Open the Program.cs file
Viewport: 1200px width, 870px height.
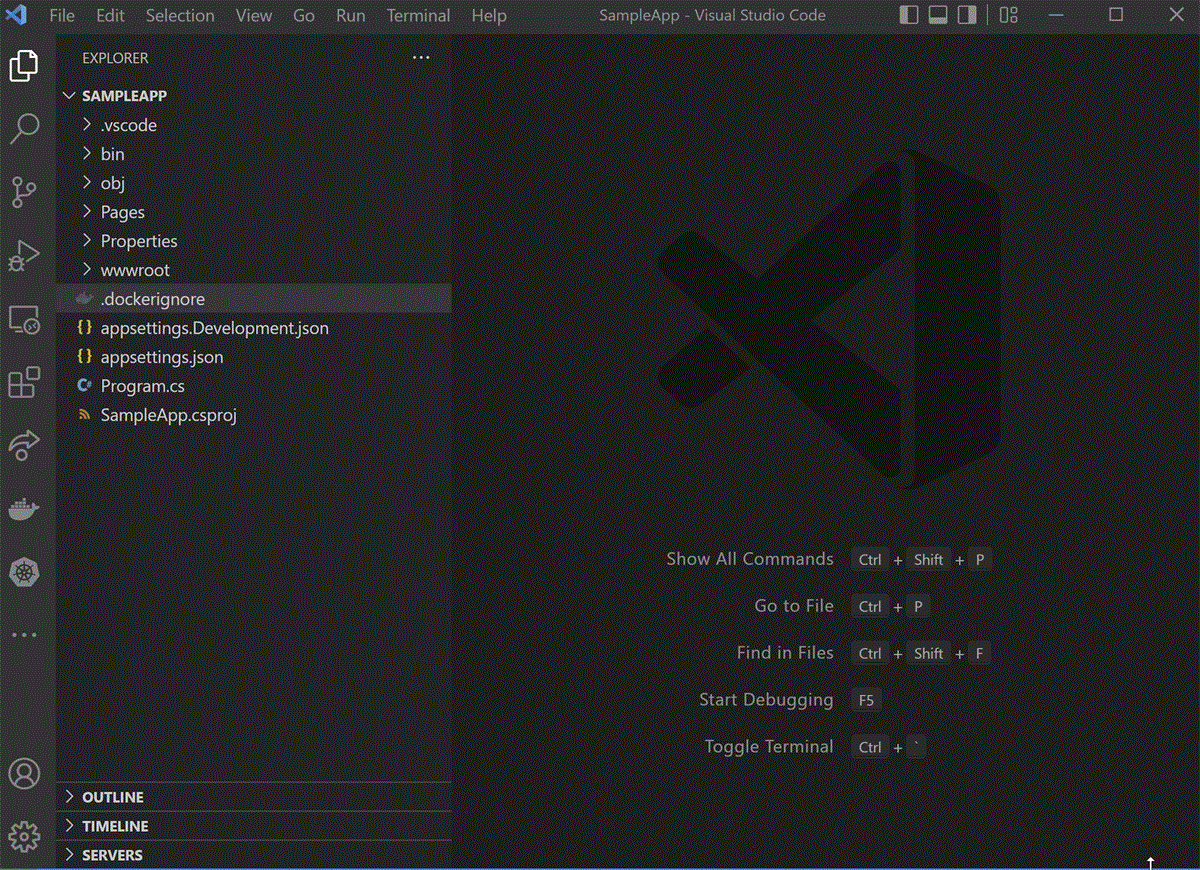253,386
